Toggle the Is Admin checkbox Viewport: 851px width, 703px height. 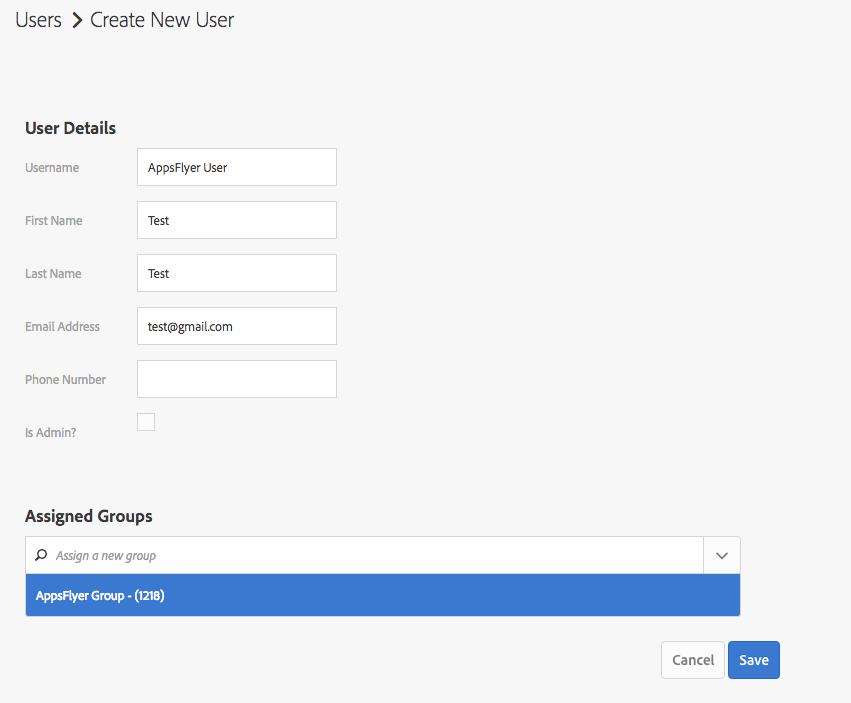pyautogui.click(x=146, y=422)
